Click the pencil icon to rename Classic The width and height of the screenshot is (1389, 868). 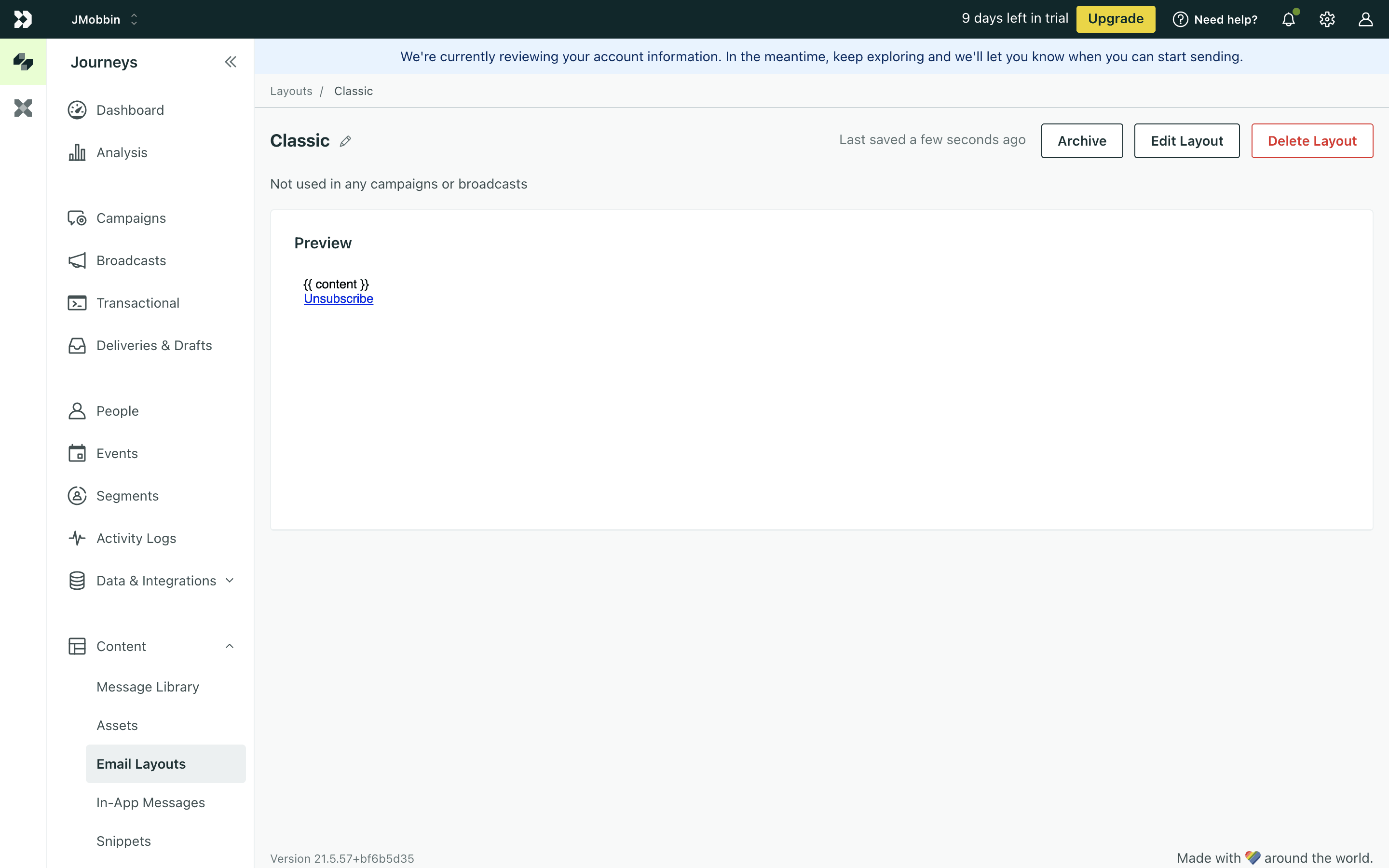coord(345,141)
